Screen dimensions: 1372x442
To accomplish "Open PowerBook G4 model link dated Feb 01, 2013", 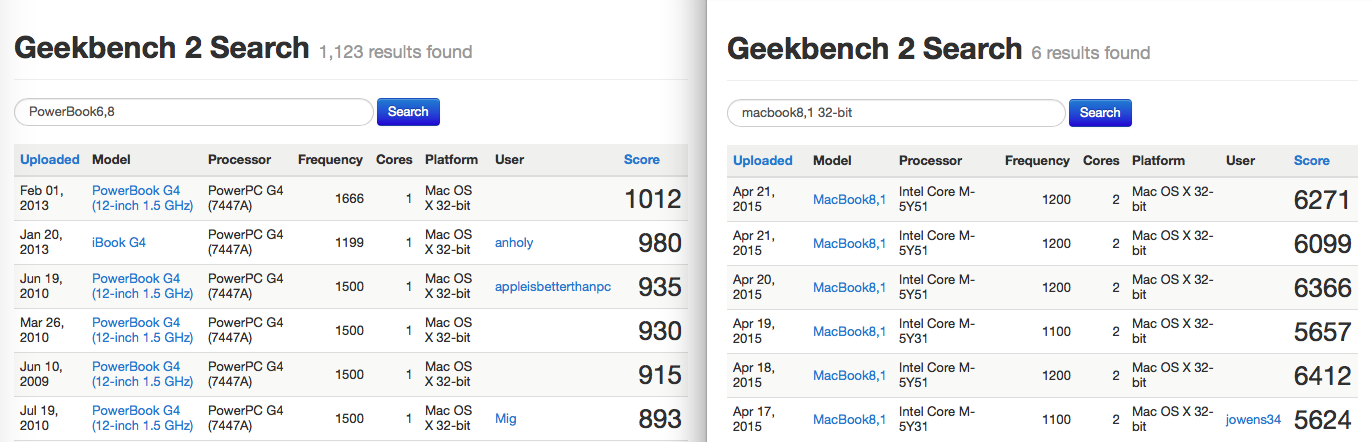I will pyautogui.click(x=142, y=198).
